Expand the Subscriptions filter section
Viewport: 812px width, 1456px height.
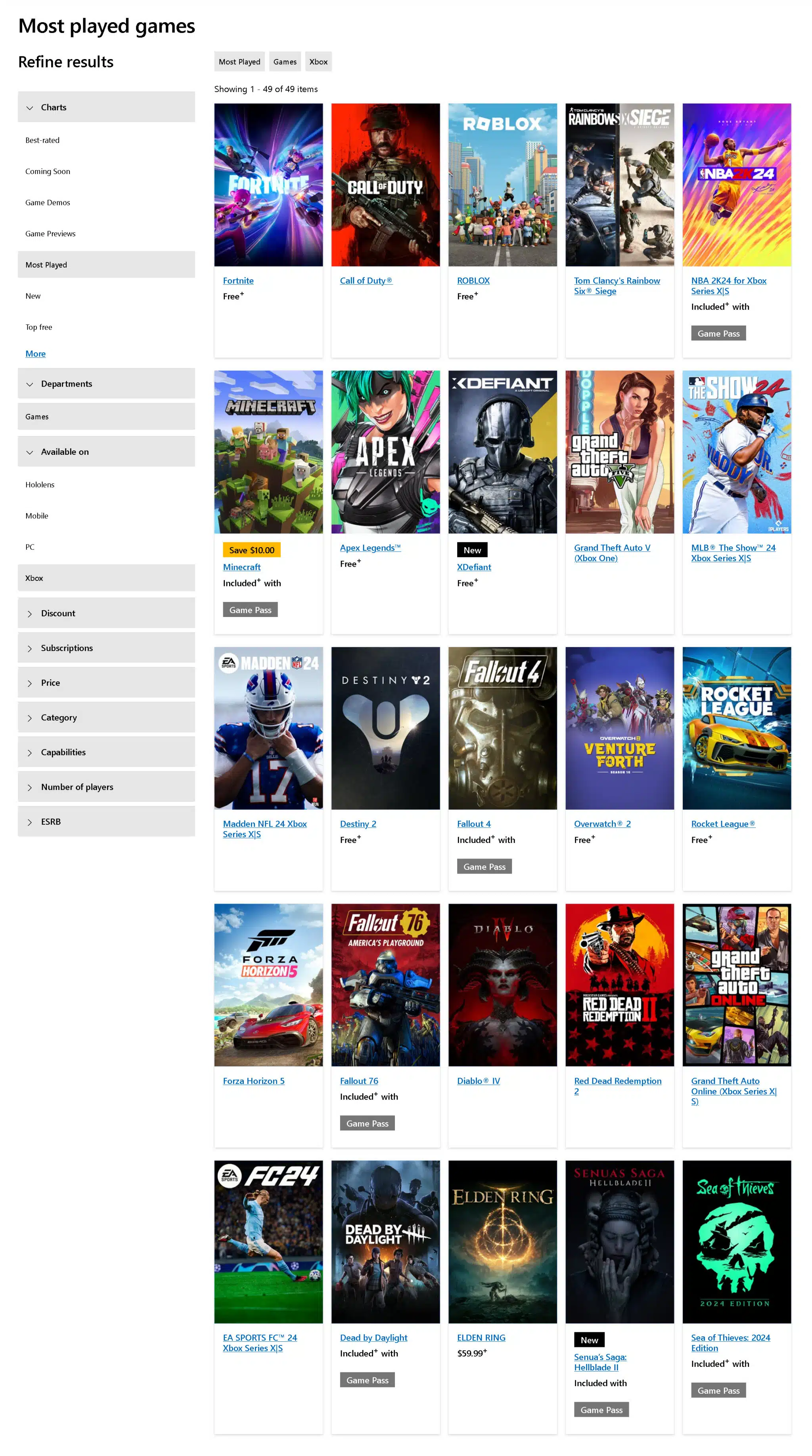(x=106, y=648)
